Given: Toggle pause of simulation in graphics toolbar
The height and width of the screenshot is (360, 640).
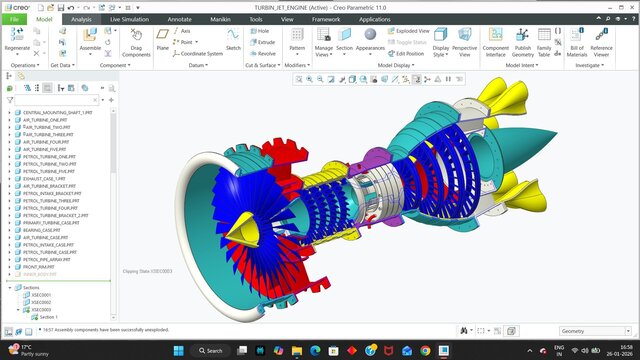Looking at the screenshot, I should click(448, 79).
